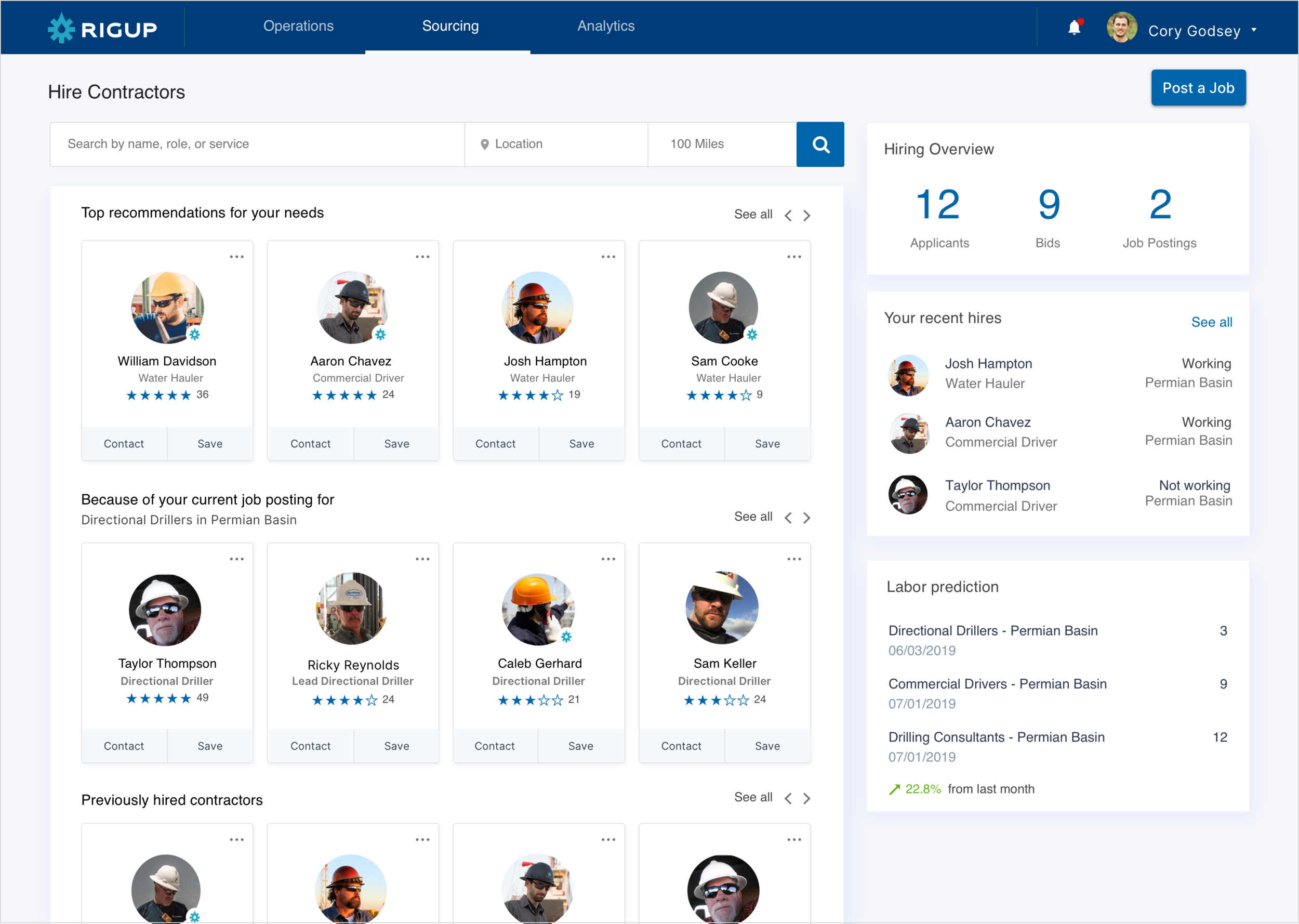1299x924 pixels.
Task: Save Sam Cooke's profile
Action: point(767,444)
